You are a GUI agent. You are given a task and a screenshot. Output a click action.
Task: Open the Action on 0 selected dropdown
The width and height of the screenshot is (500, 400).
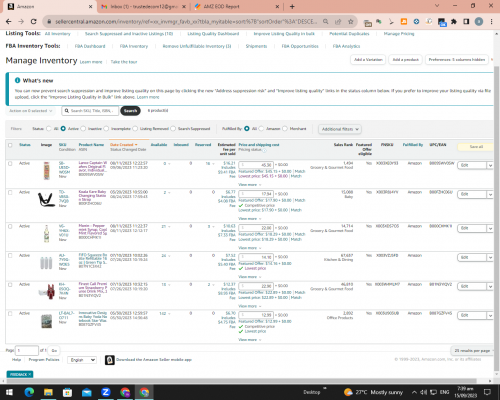[30, 111]
